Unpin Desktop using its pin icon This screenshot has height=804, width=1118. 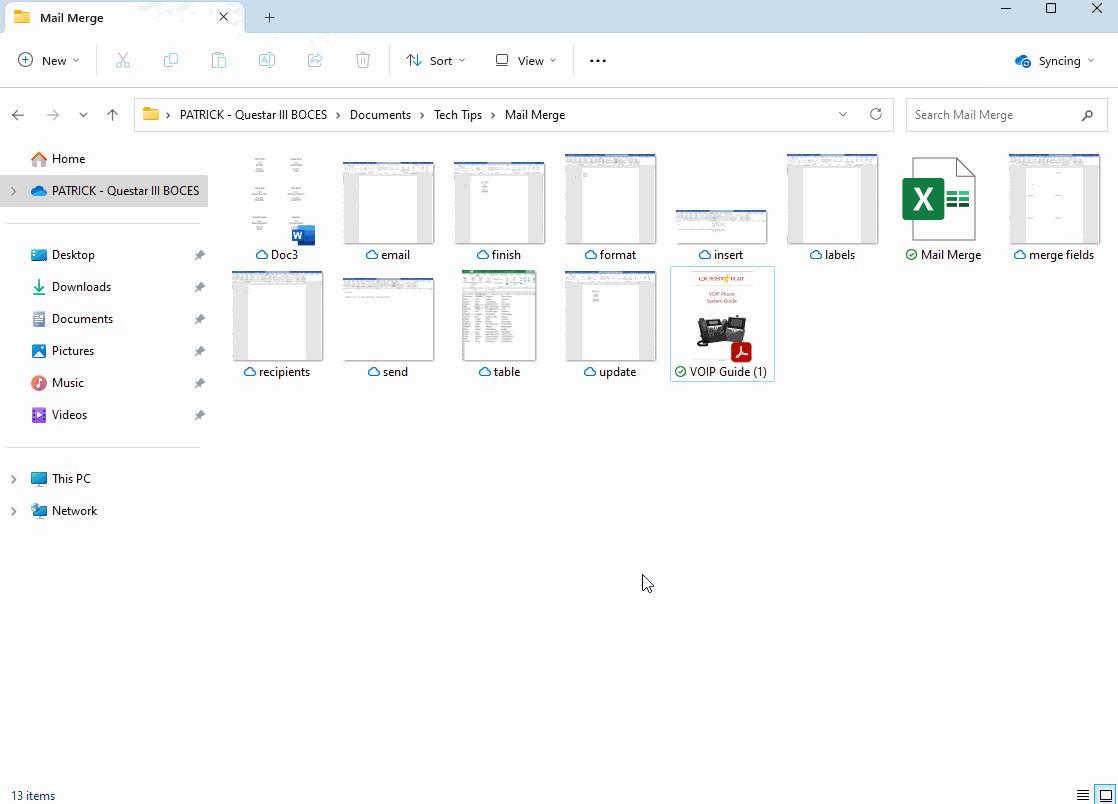(200, 255)
